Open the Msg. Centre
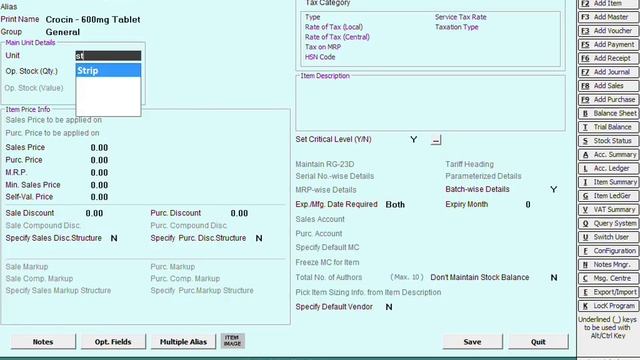The width and height of the screenshot is (640, 360). coord(608,278)
